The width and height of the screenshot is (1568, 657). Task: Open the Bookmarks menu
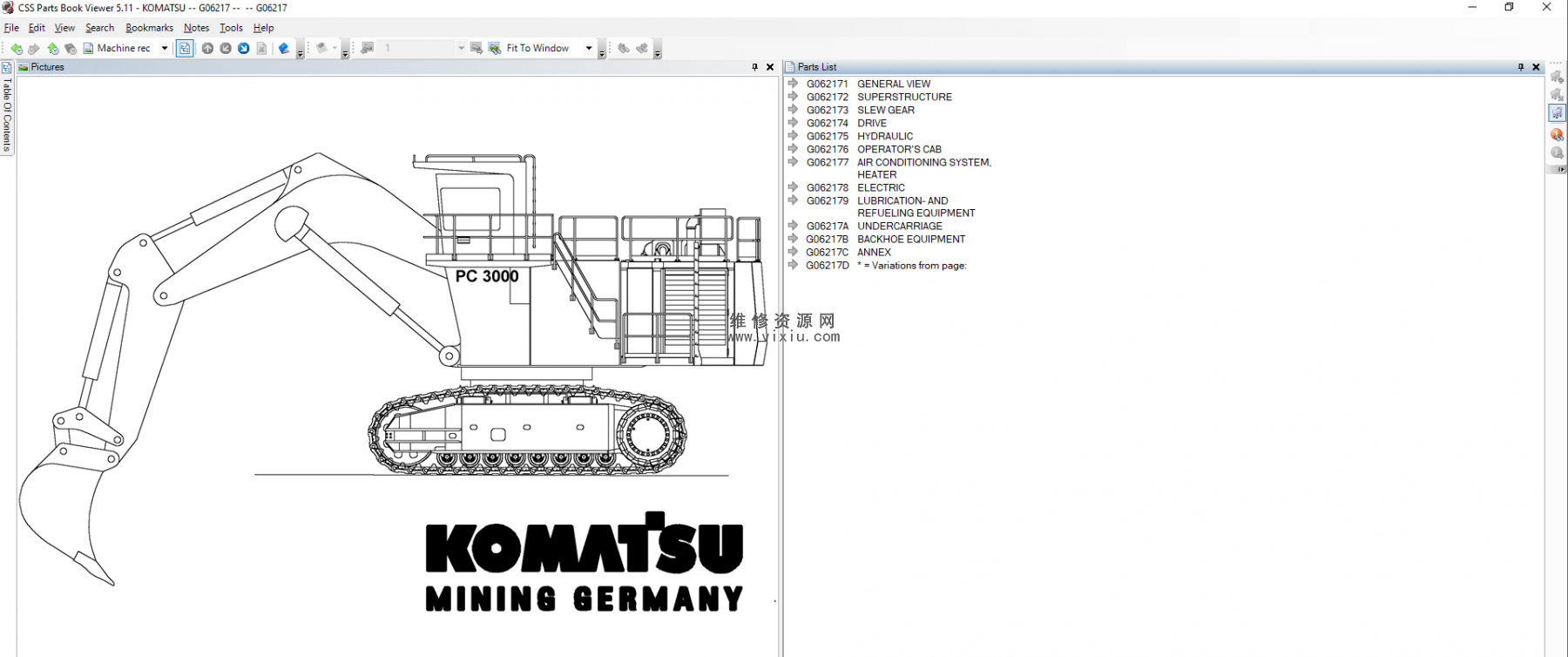[x=149, y=28]
